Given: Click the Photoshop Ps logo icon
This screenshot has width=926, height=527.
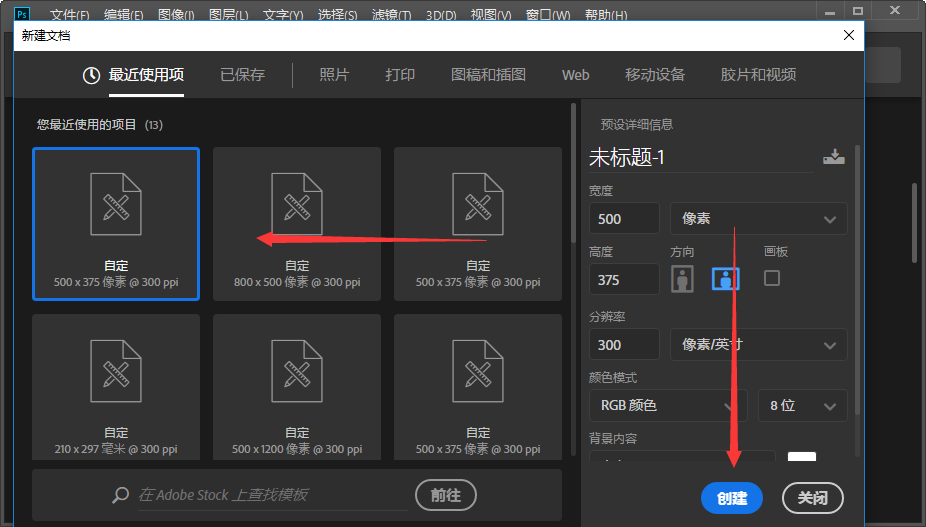Looking at the screenshot, I should [x=22, y=14].
